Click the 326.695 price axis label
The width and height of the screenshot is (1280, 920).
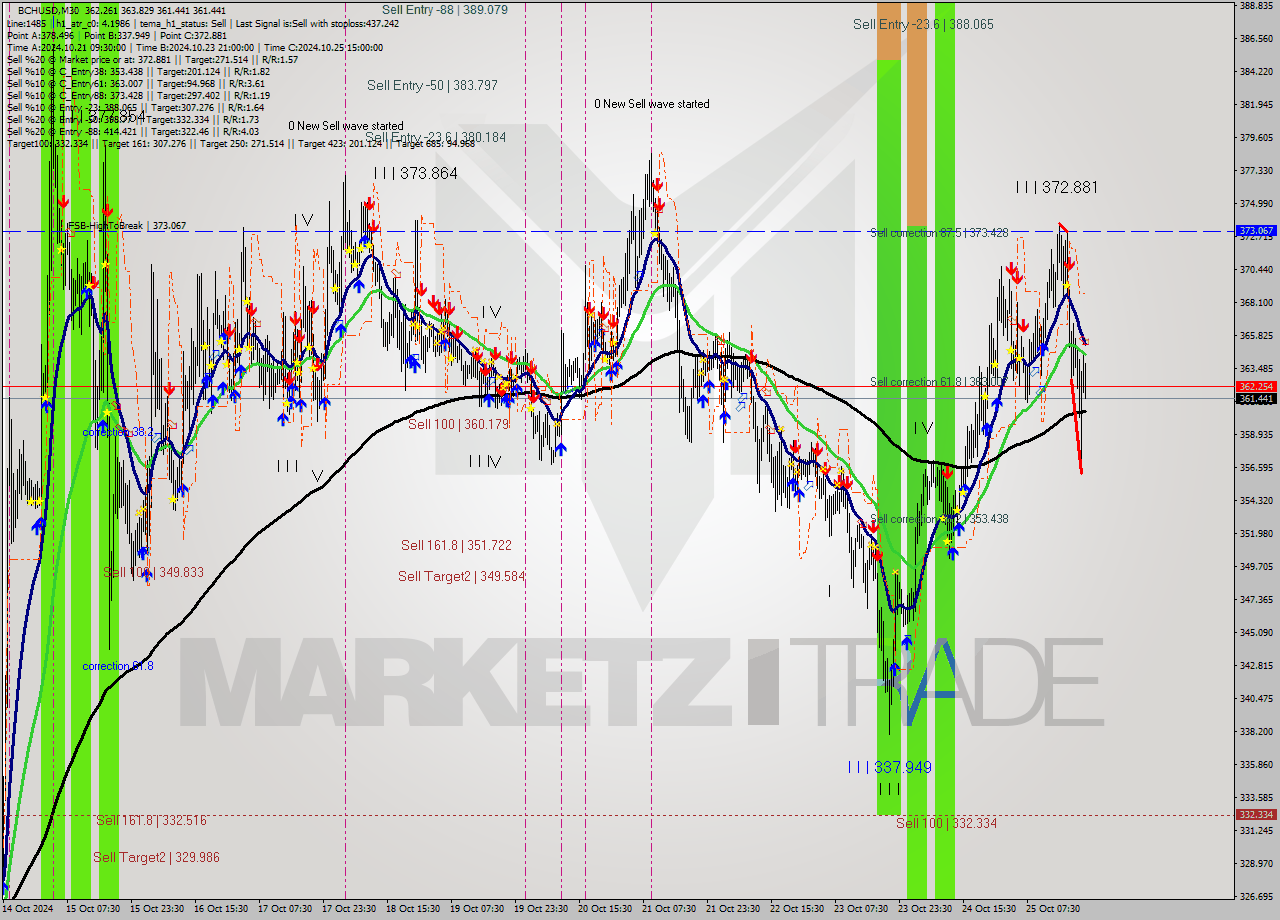1256,896
